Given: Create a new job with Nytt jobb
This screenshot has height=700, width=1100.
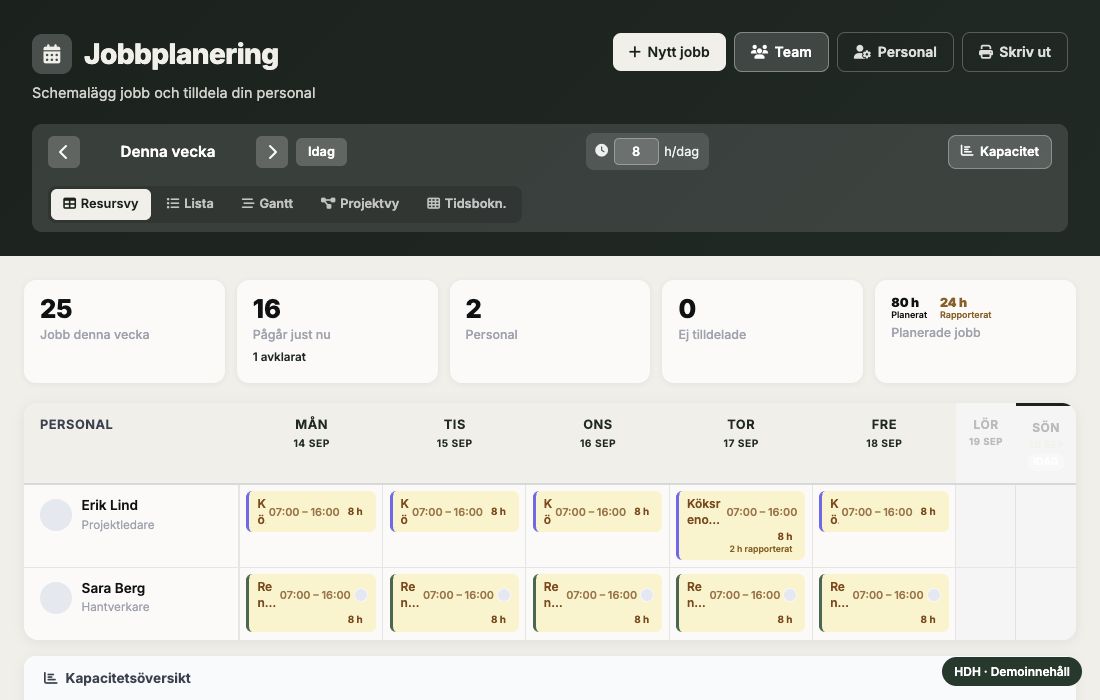Looking at the screenshot, I should (669, 52).
